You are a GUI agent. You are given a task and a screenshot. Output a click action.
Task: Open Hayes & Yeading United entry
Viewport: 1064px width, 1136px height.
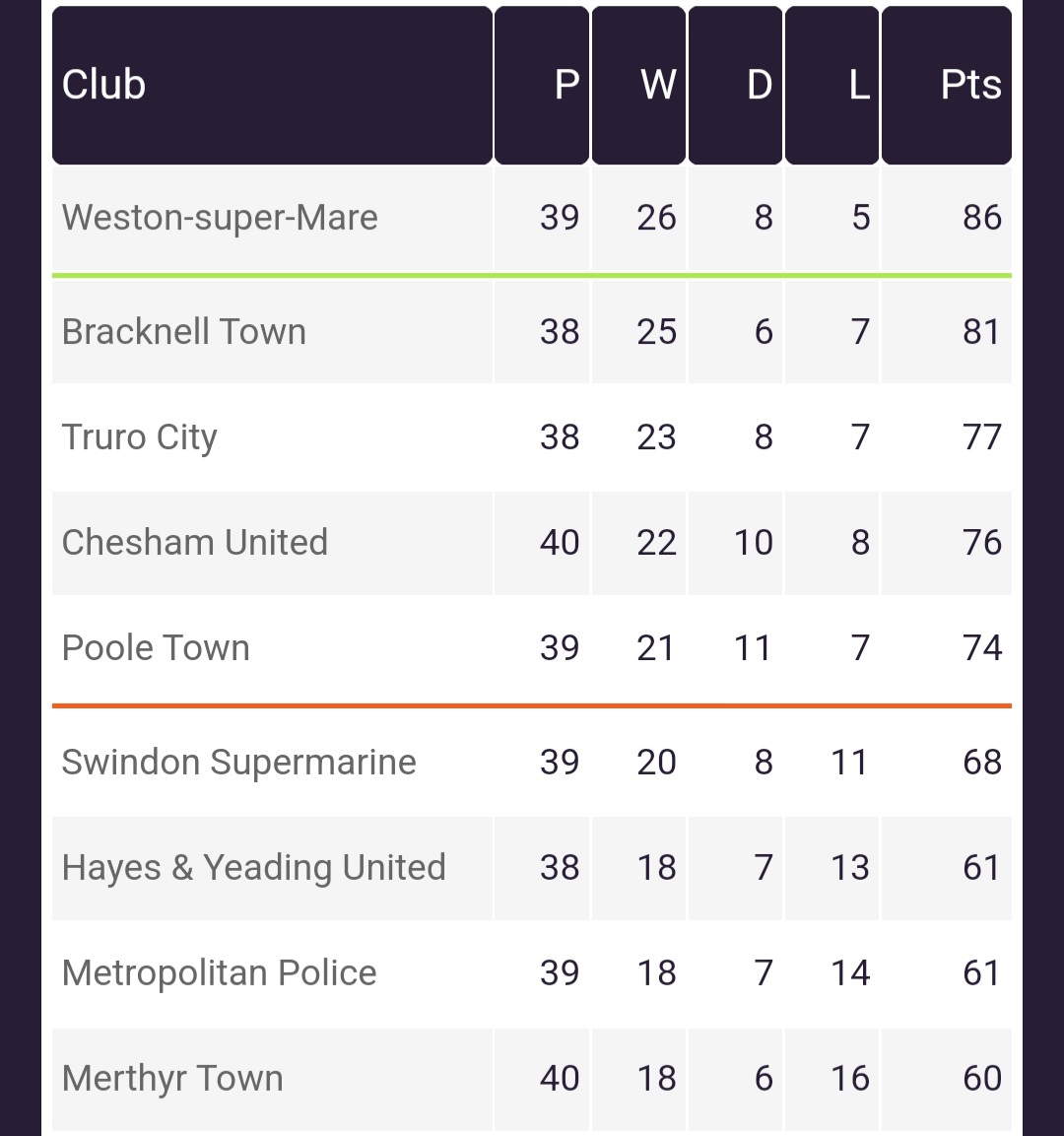tap(253, 867)
